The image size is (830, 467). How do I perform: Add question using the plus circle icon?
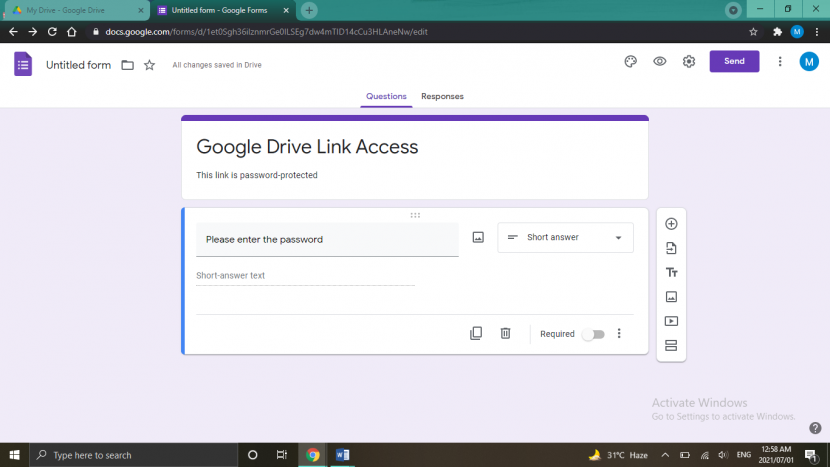tap(671, 224)
